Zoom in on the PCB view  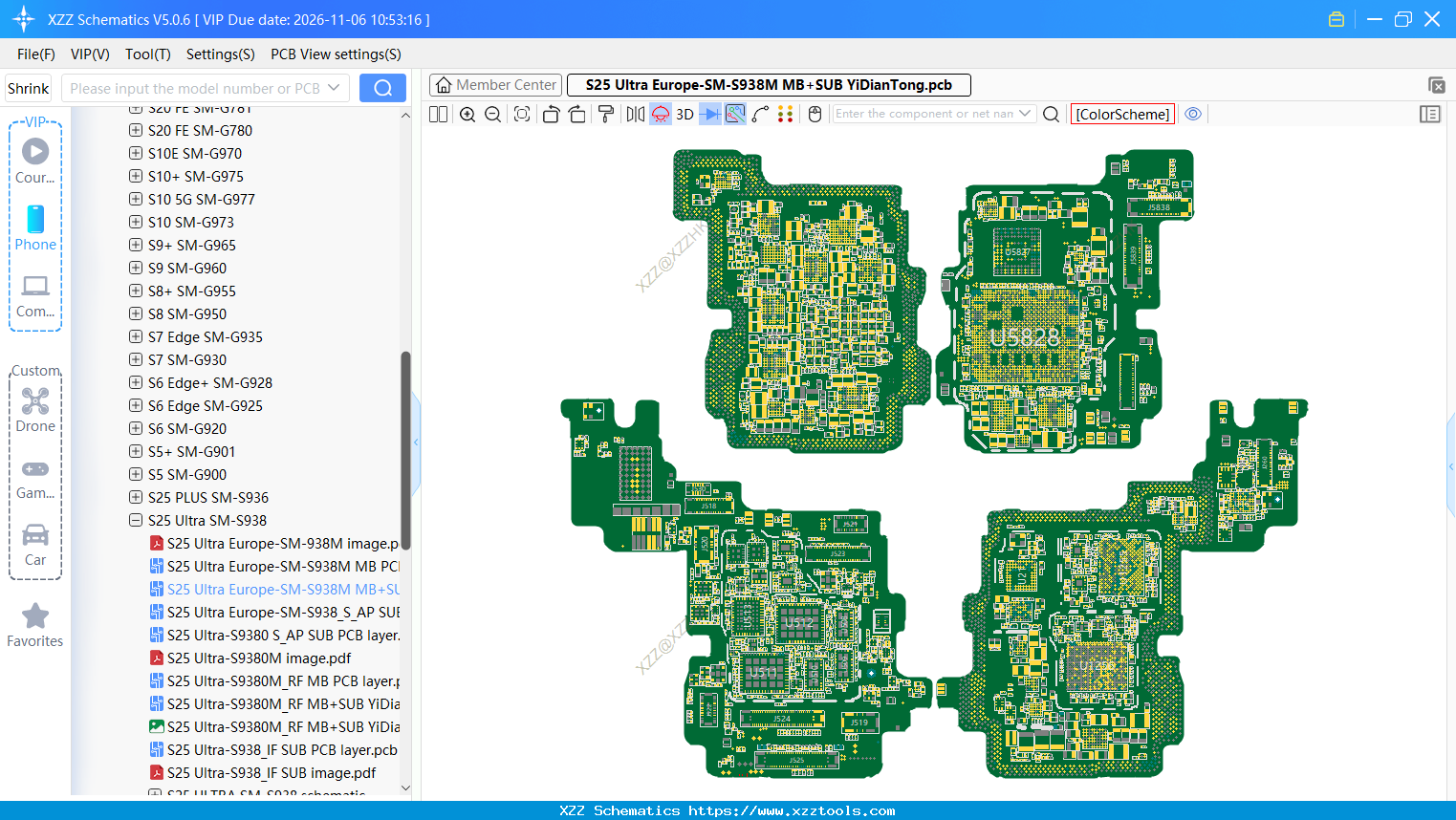click(467, 114)
